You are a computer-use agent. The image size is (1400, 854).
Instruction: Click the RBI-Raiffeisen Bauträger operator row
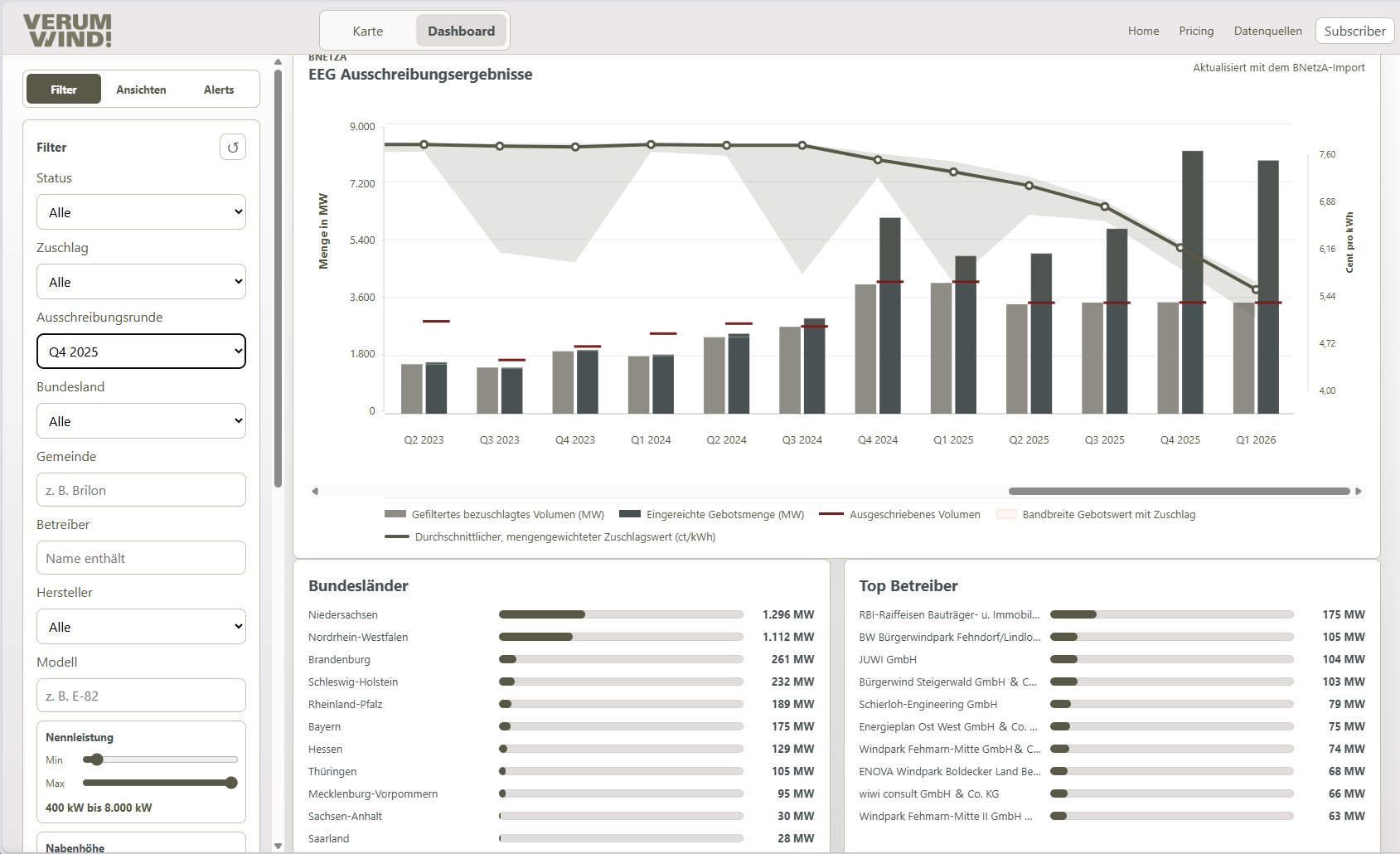click(x=1112, y=614)
